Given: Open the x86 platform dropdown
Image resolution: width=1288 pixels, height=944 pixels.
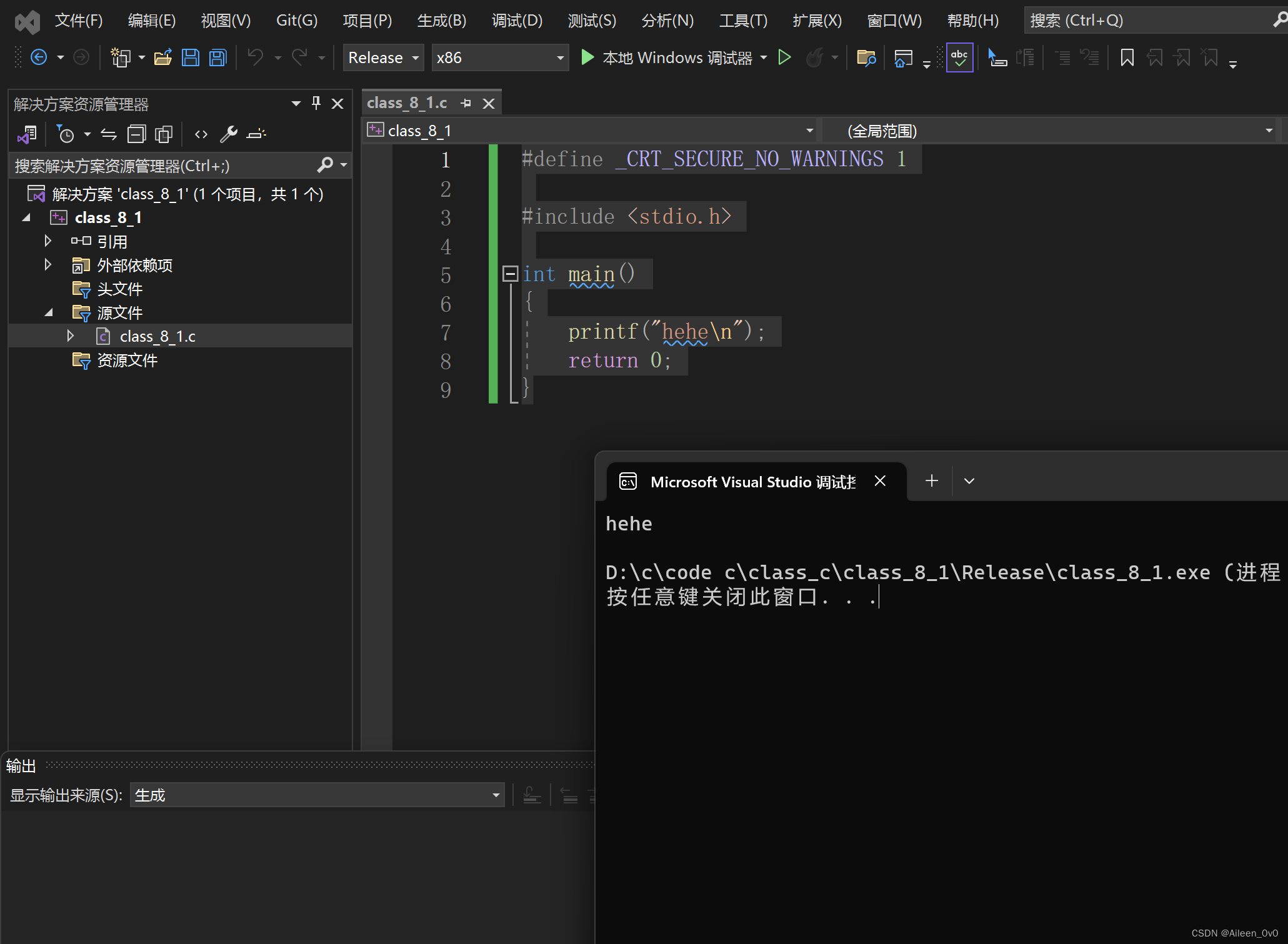Looking at the screenshot, I should (x=500, y=58).
